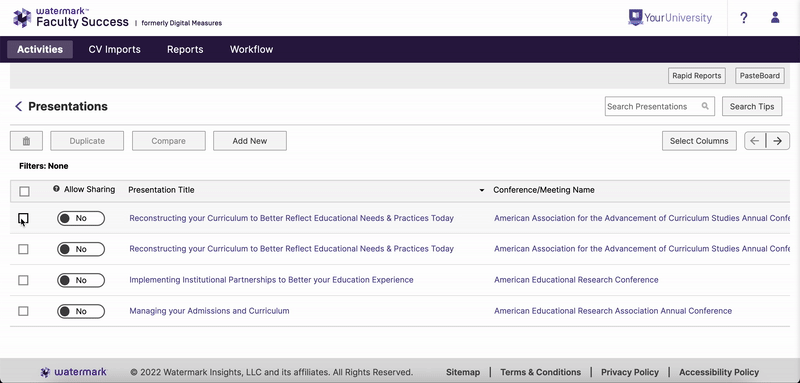
Task: Click the Search Tips button
Action: tap(752, 106)
